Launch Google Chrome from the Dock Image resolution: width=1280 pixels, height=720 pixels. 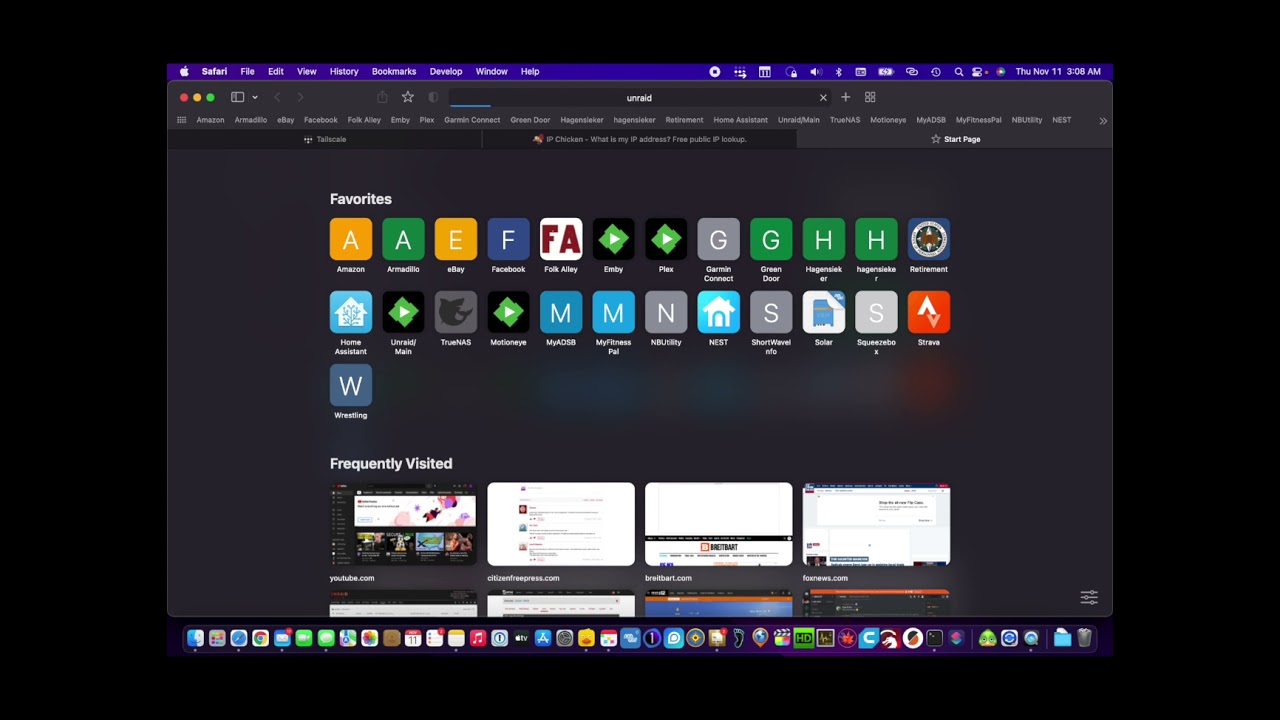tap(260, 638)
